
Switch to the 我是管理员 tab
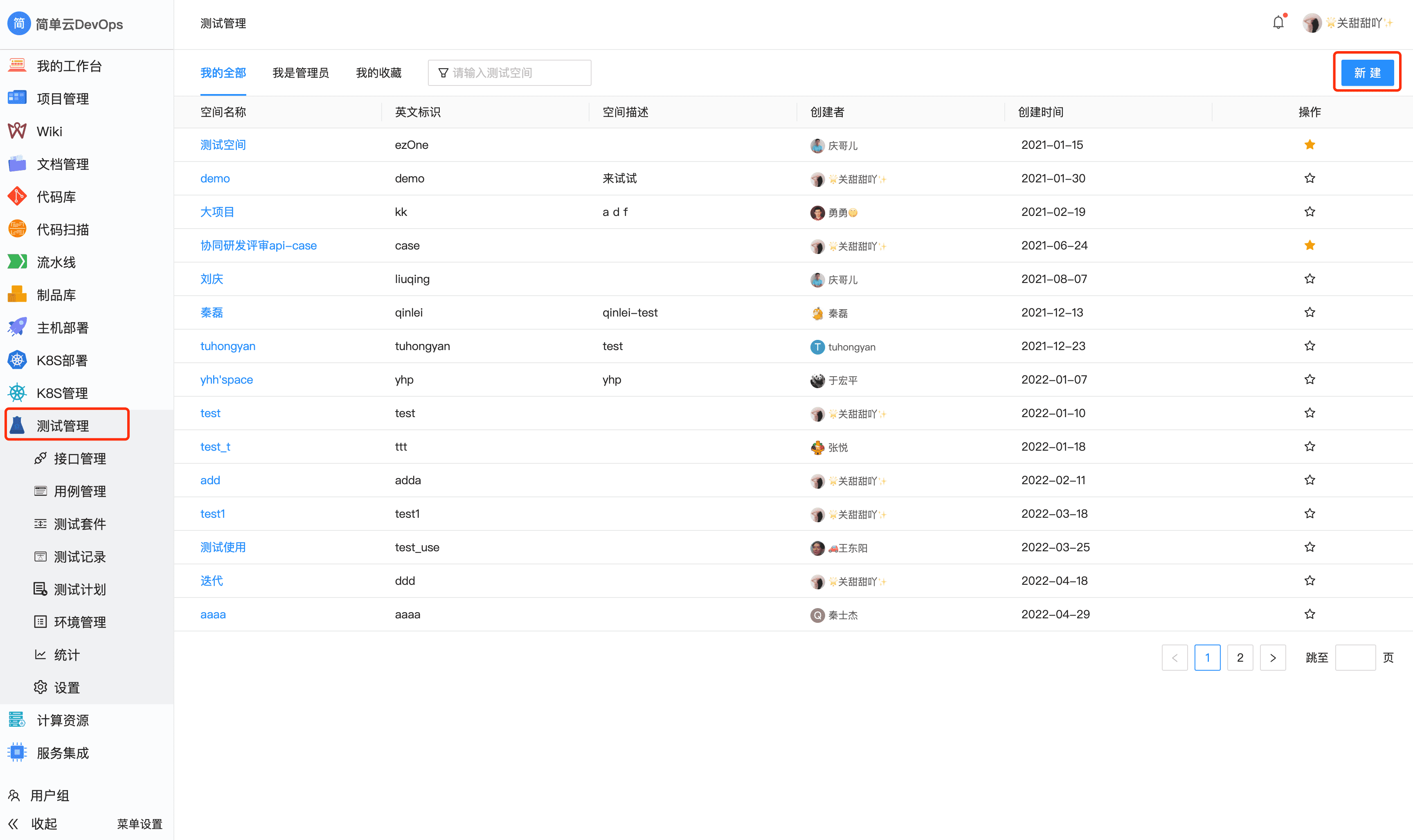coord(301,72)
